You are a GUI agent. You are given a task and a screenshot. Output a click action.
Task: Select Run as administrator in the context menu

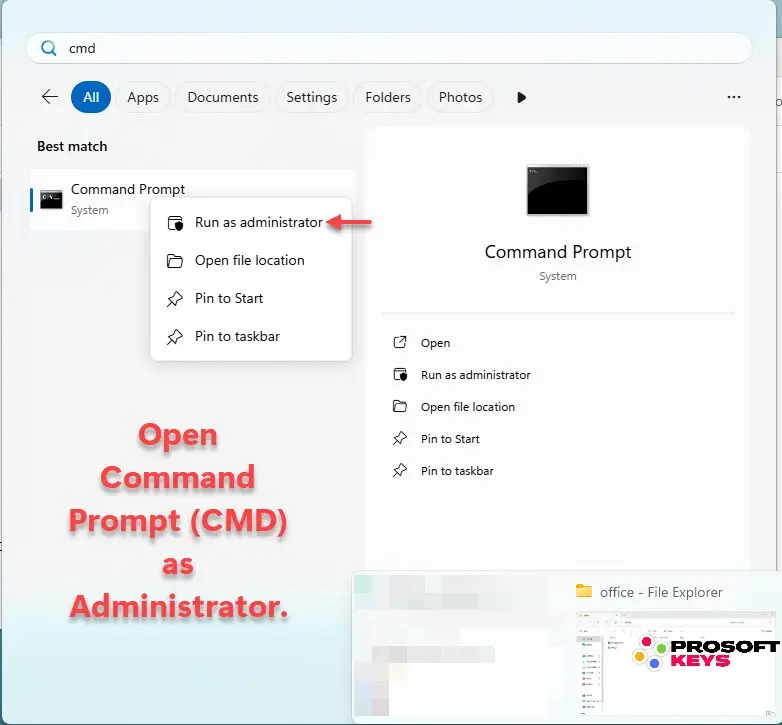[258, 223]
